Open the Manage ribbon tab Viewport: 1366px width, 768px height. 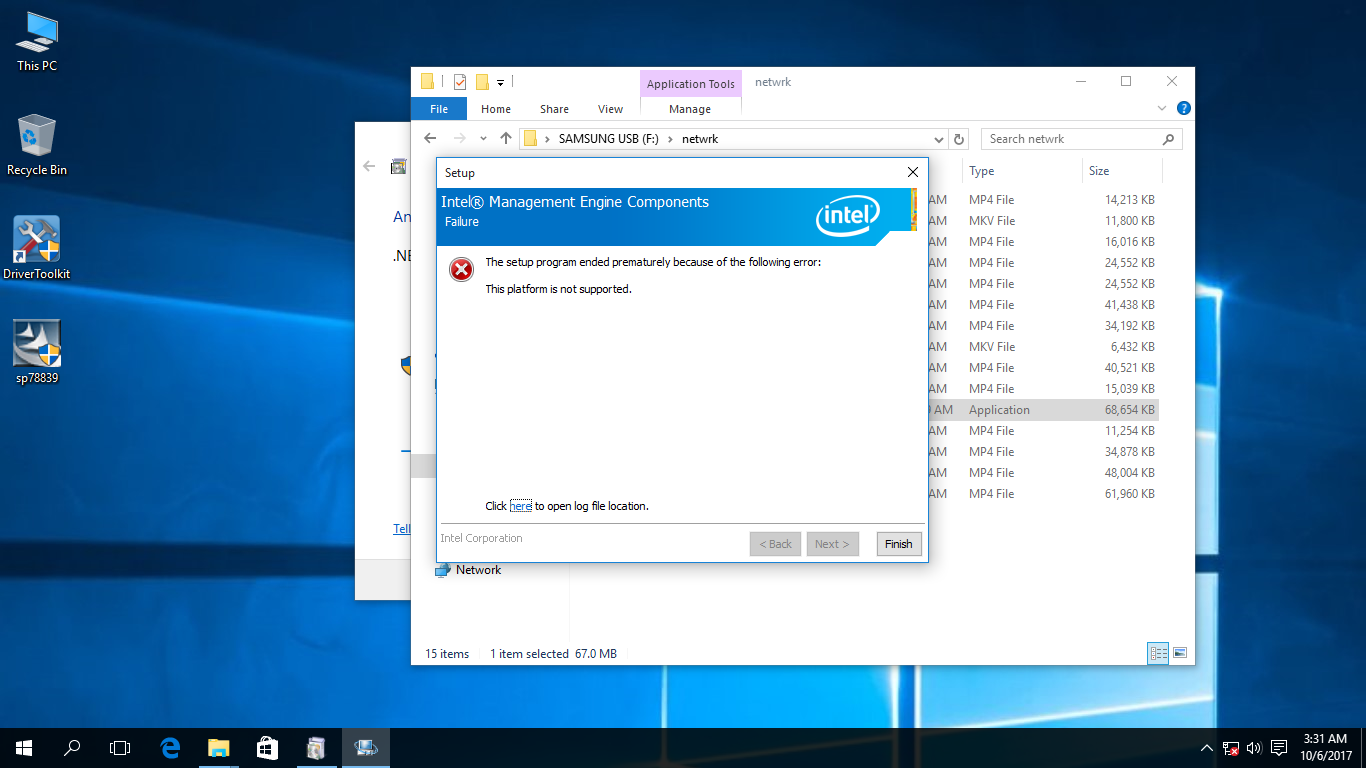pos(690,109)
